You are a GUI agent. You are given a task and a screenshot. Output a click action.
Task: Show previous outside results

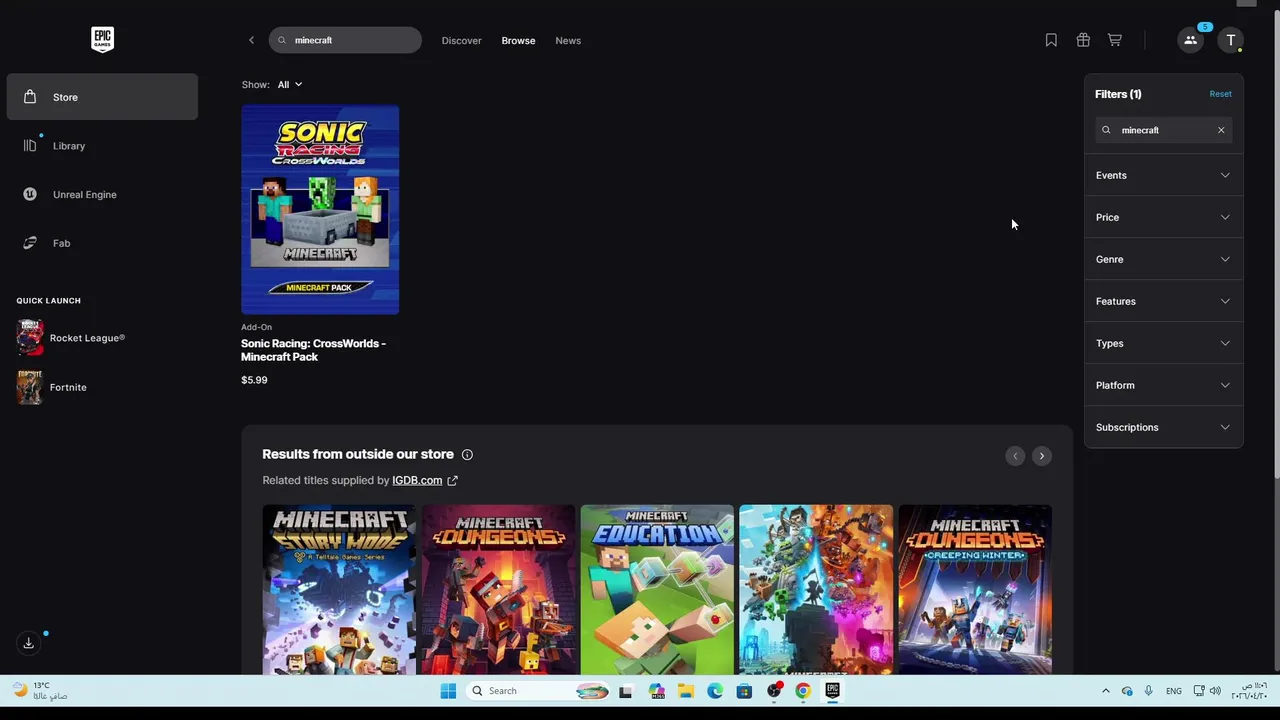[x=1015, y=456]
